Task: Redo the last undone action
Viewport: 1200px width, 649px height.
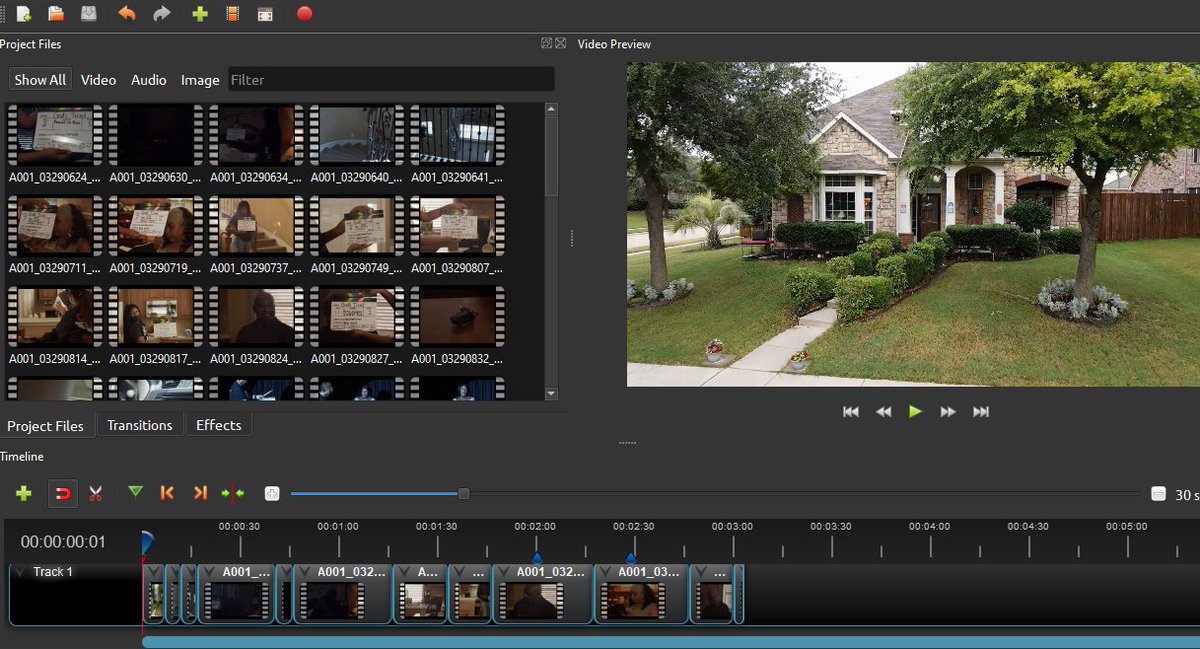Action: (x=161, y=14)
